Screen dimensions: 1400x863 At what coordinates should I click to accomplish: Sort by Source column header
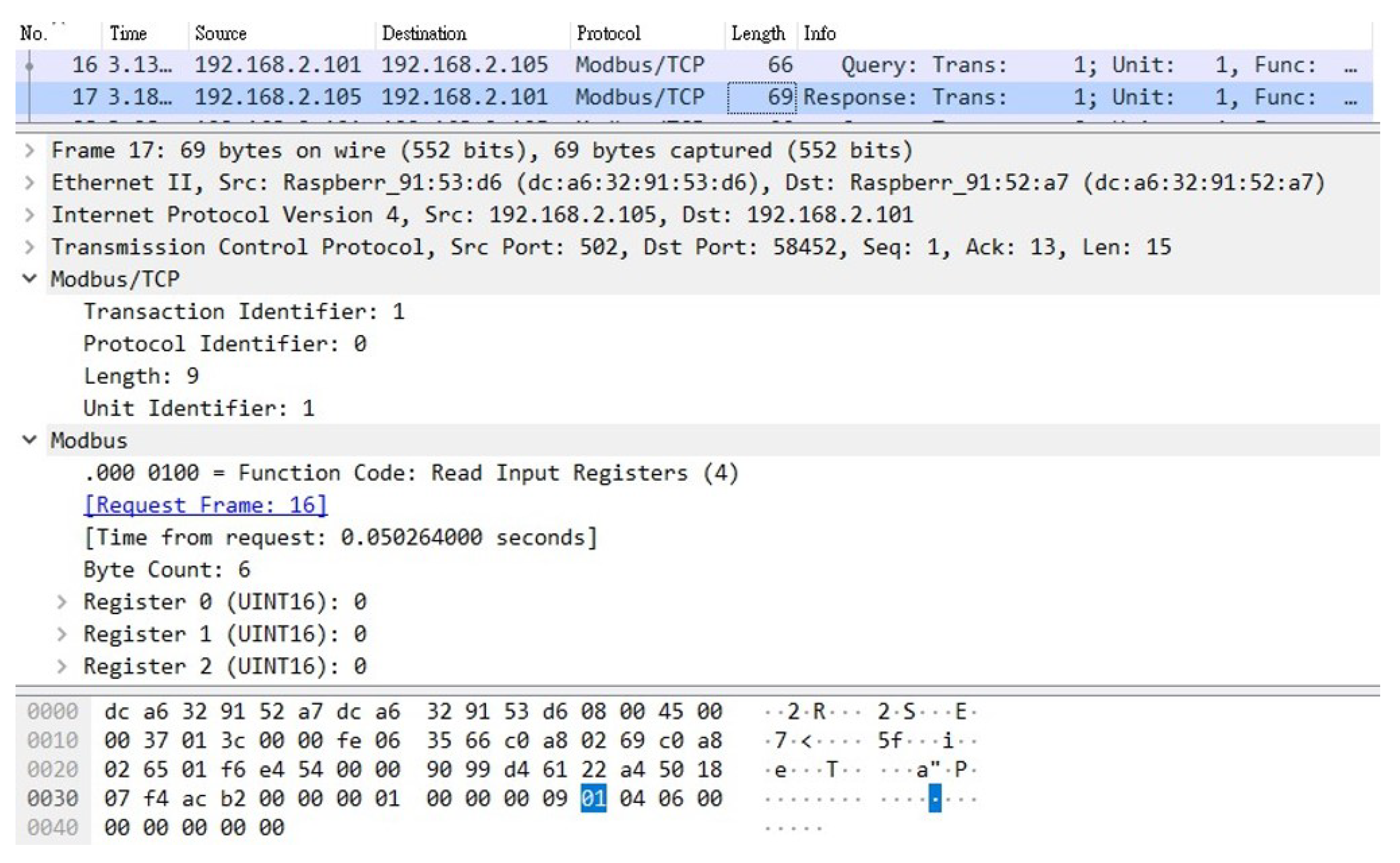click(221, 34)
